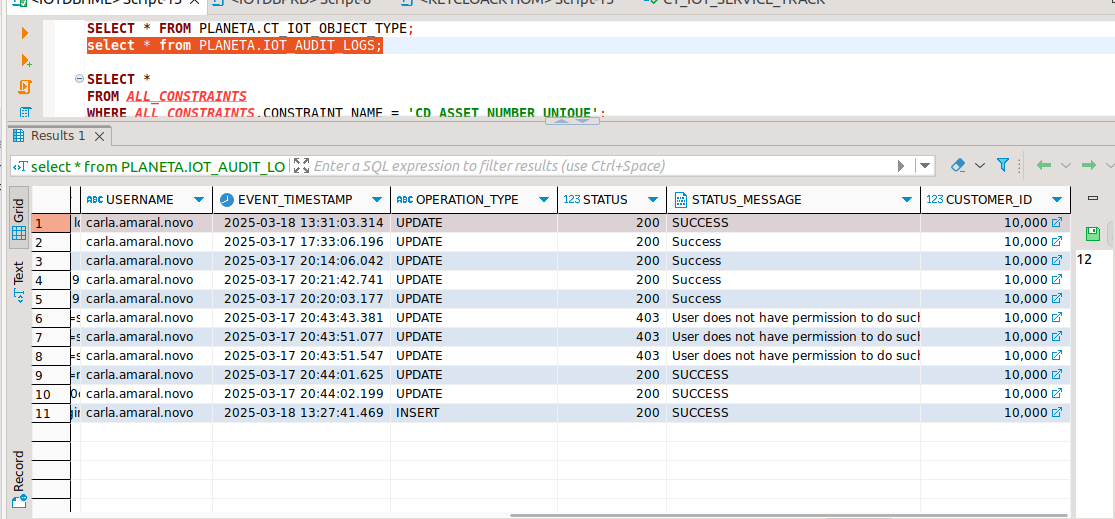
Task: Select row number 11 header
Action: point(50,413)
